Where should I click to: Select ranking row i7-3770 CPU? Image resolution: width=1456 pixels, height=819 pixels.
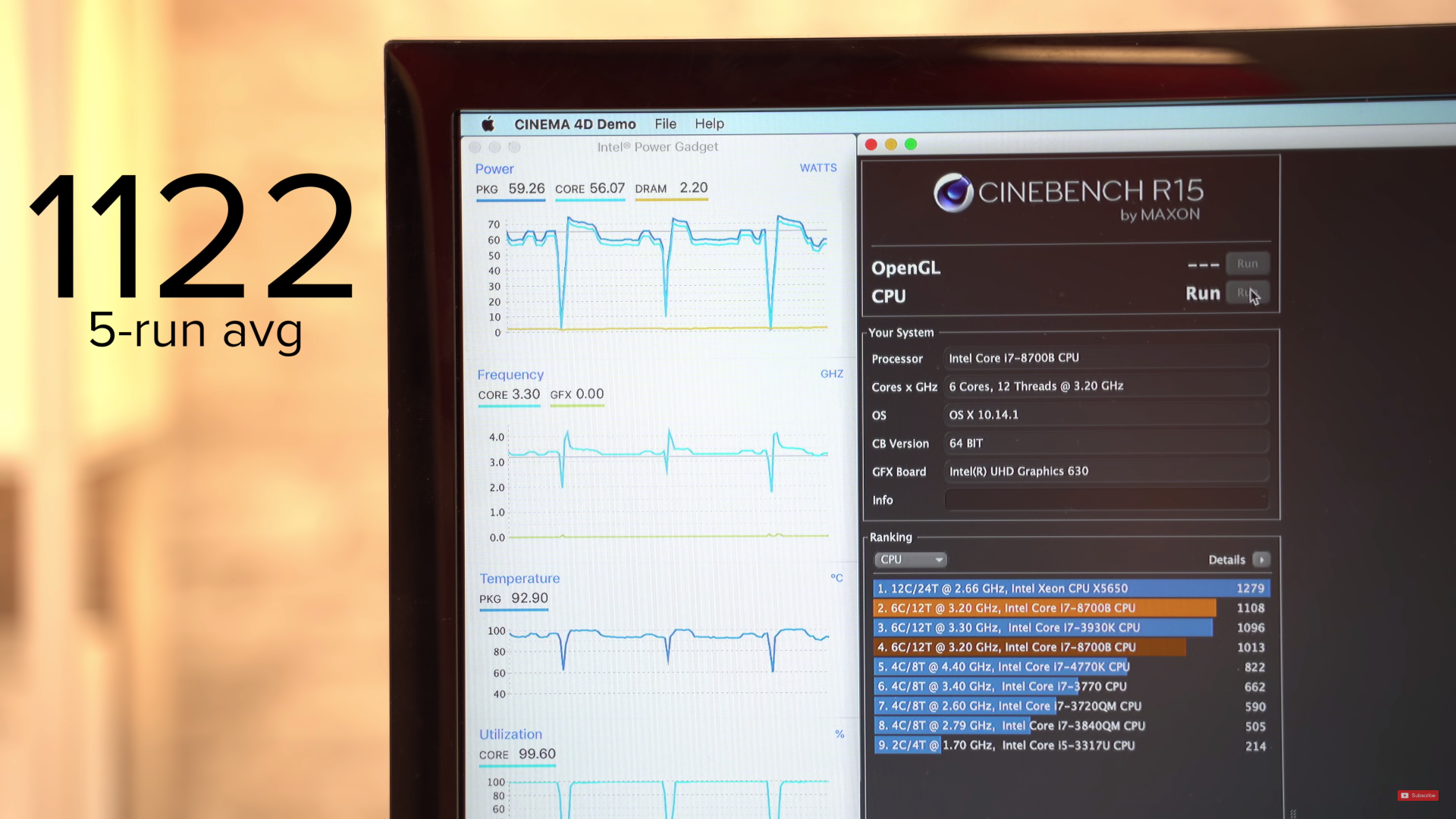(1072, 687)
